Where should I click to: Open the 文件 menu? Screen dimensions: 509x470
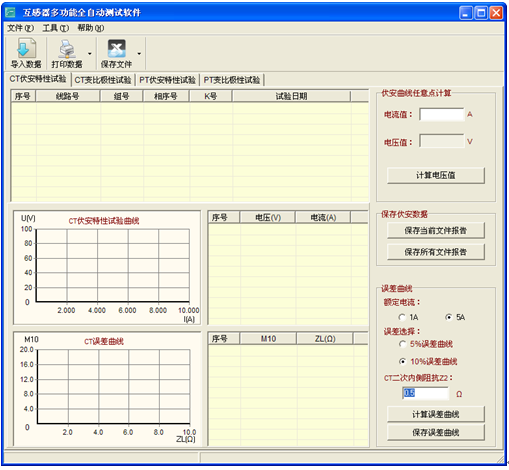point(21,28)
